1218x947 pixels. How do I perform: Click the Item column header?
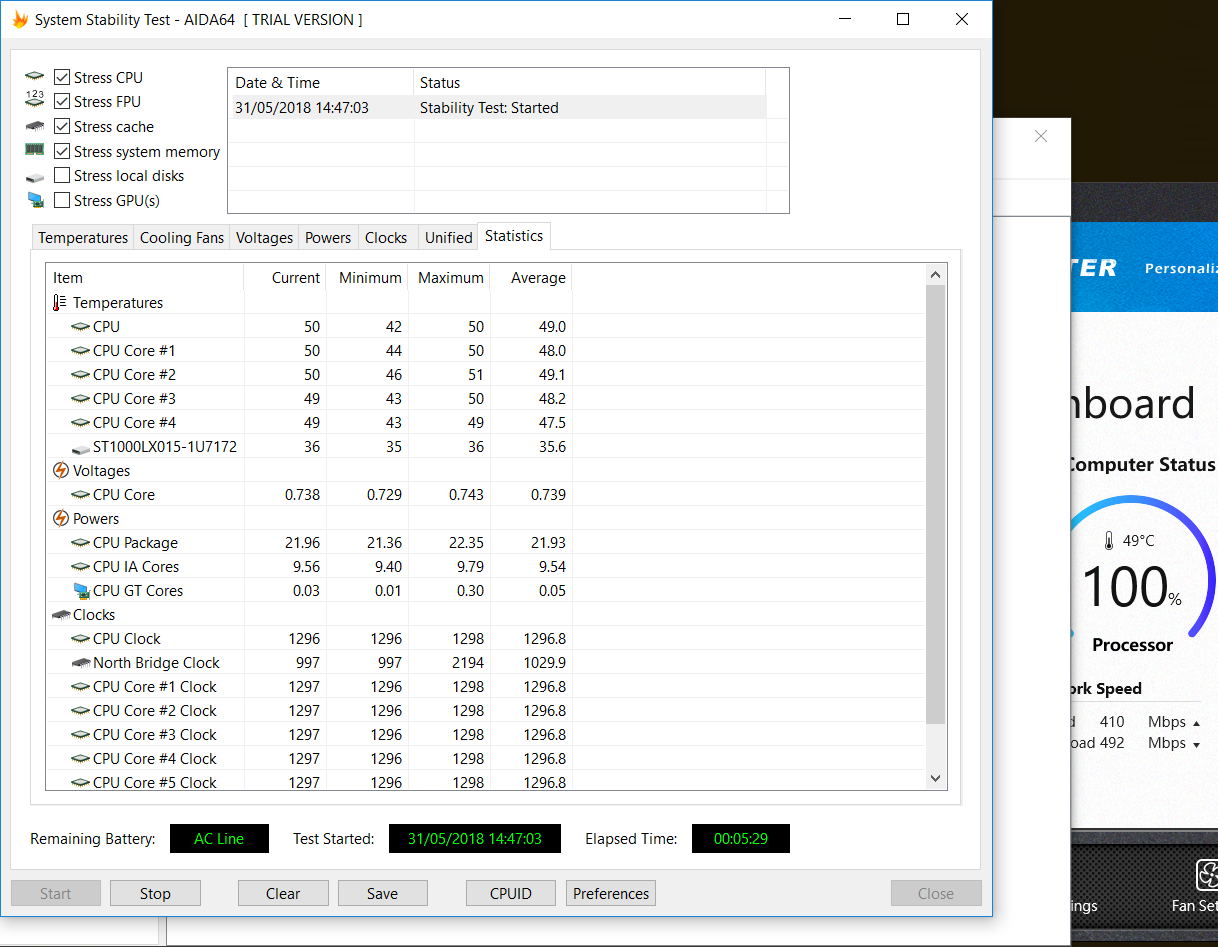[x=145, y=278]
